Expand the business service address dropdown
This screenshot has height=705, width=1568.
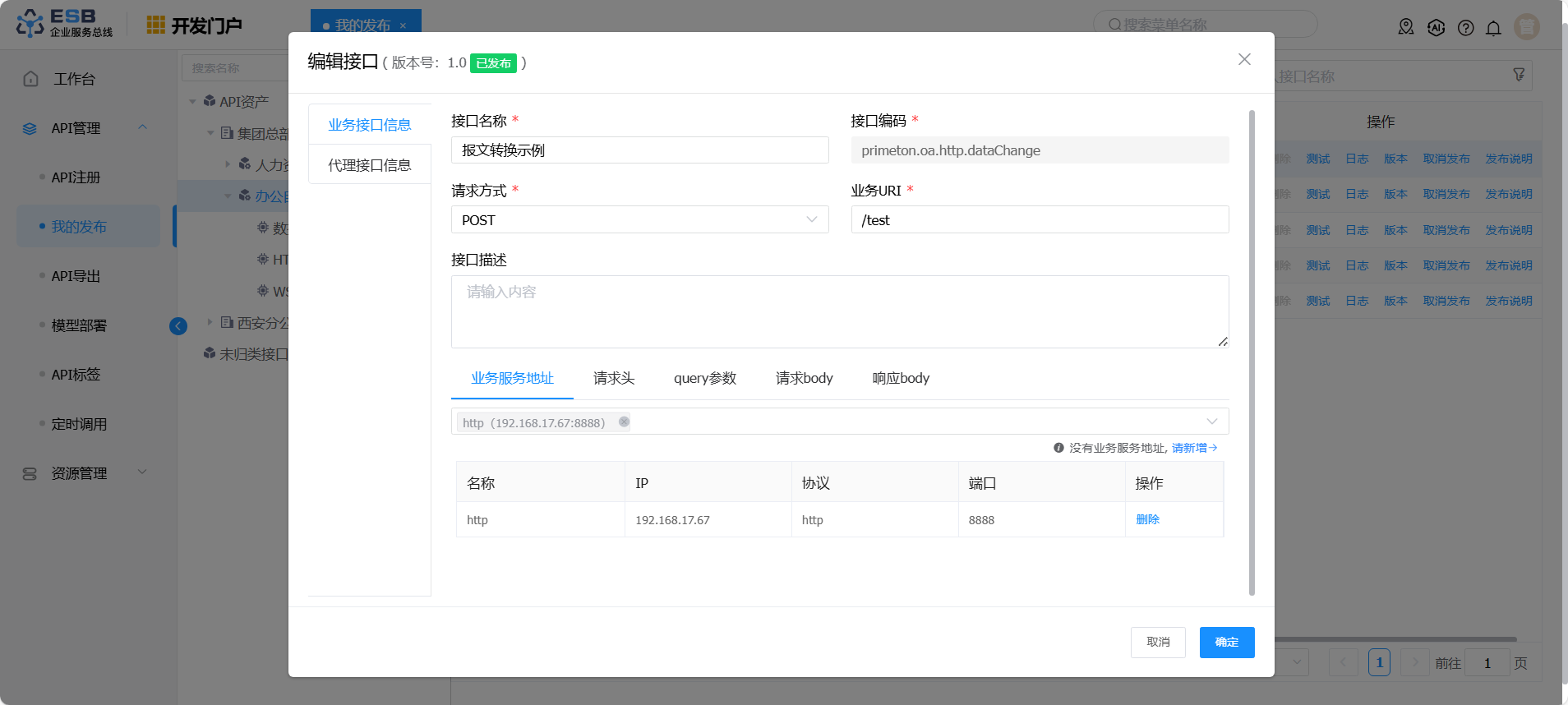pyautogui.click(x=1211, y=422)
